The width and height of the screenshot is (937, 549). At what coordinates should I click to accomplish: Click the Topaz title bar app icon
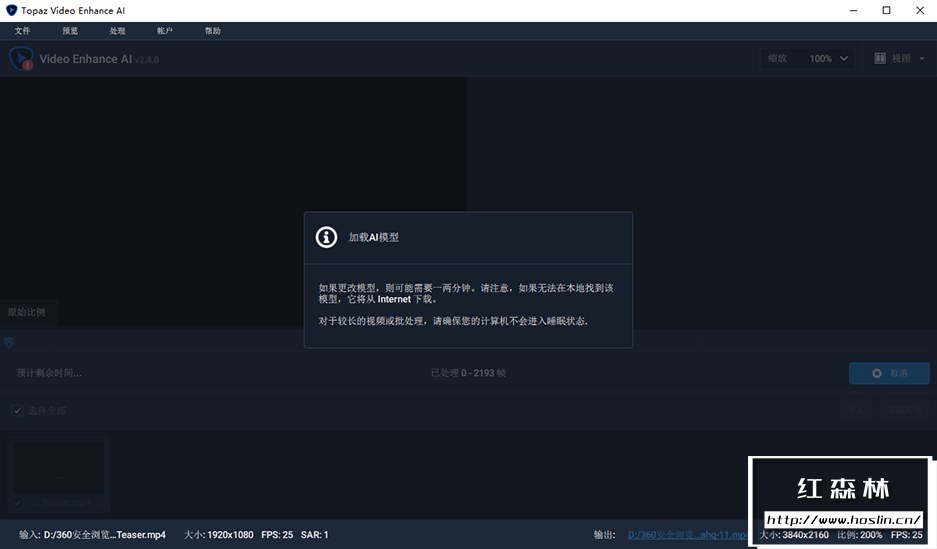click(11, 10)
